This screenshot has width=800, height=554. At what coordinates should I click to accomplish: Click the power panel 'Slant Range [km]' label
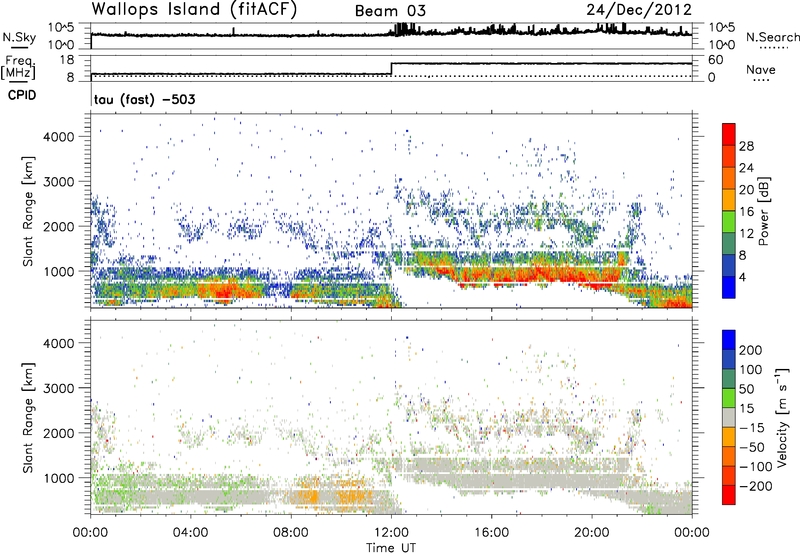(28, 211)
